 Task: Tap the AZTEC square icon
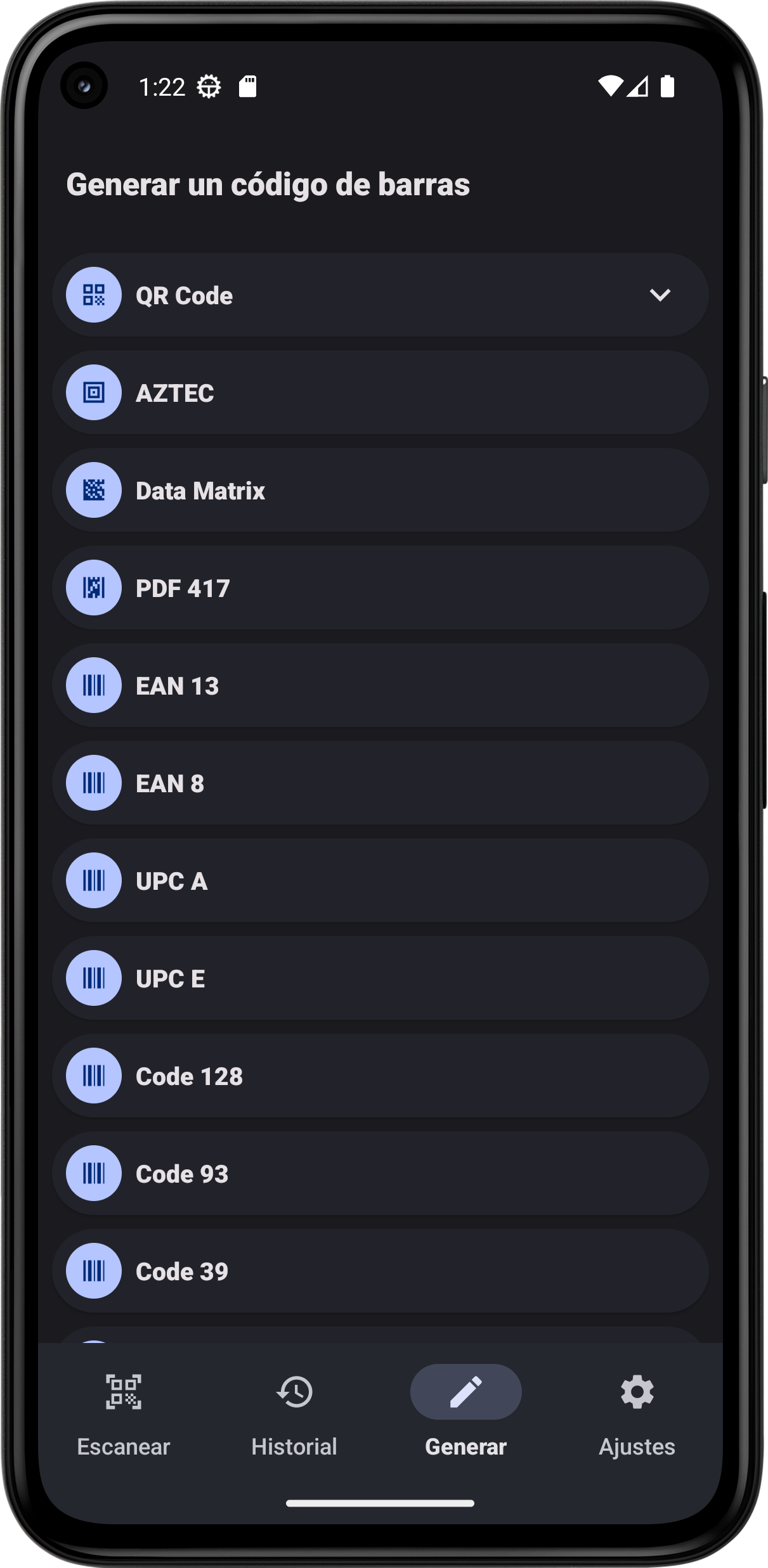click(94, 393)
